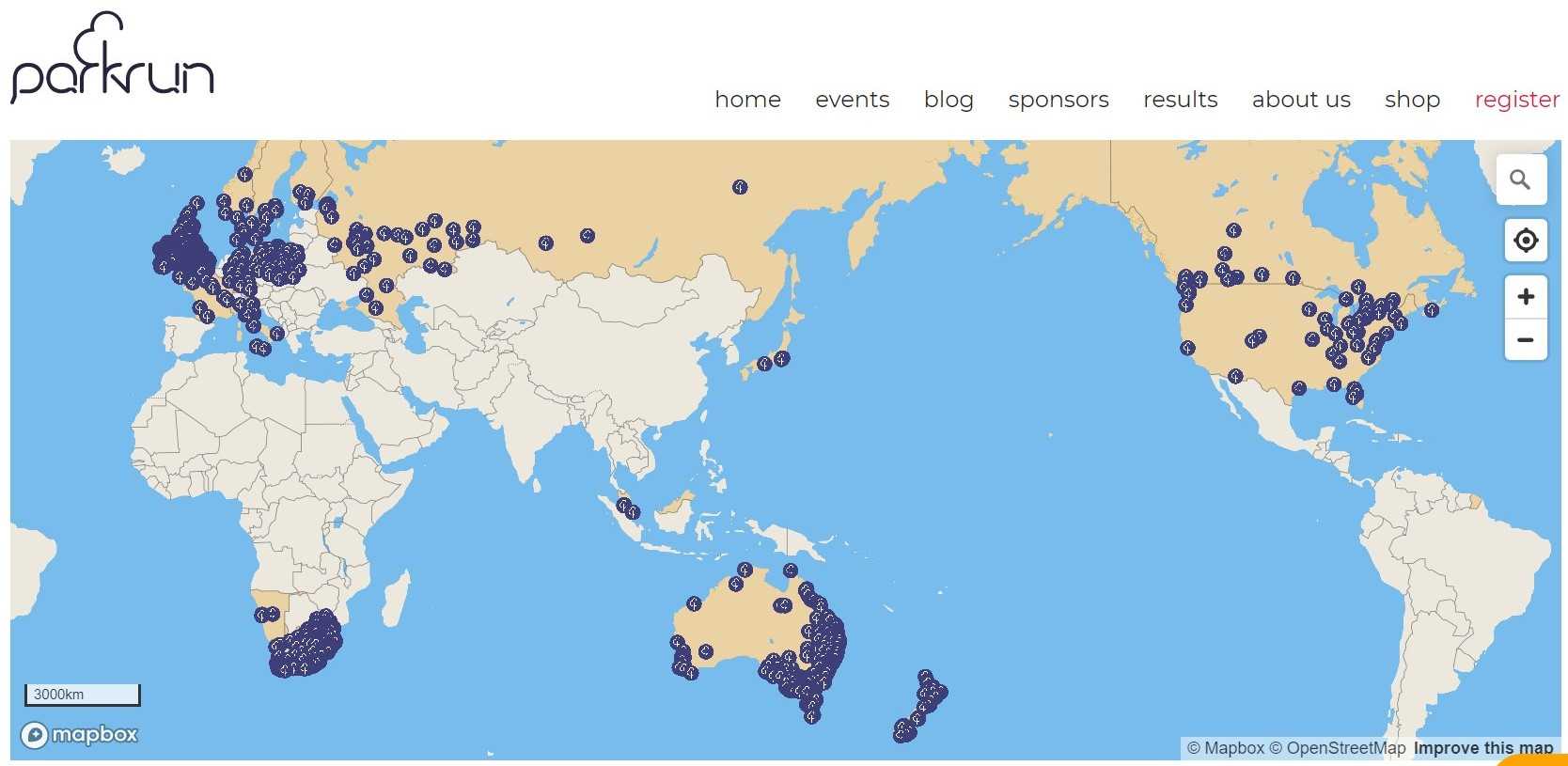
Task: Open the shop link
Action: pos(1412,100)
